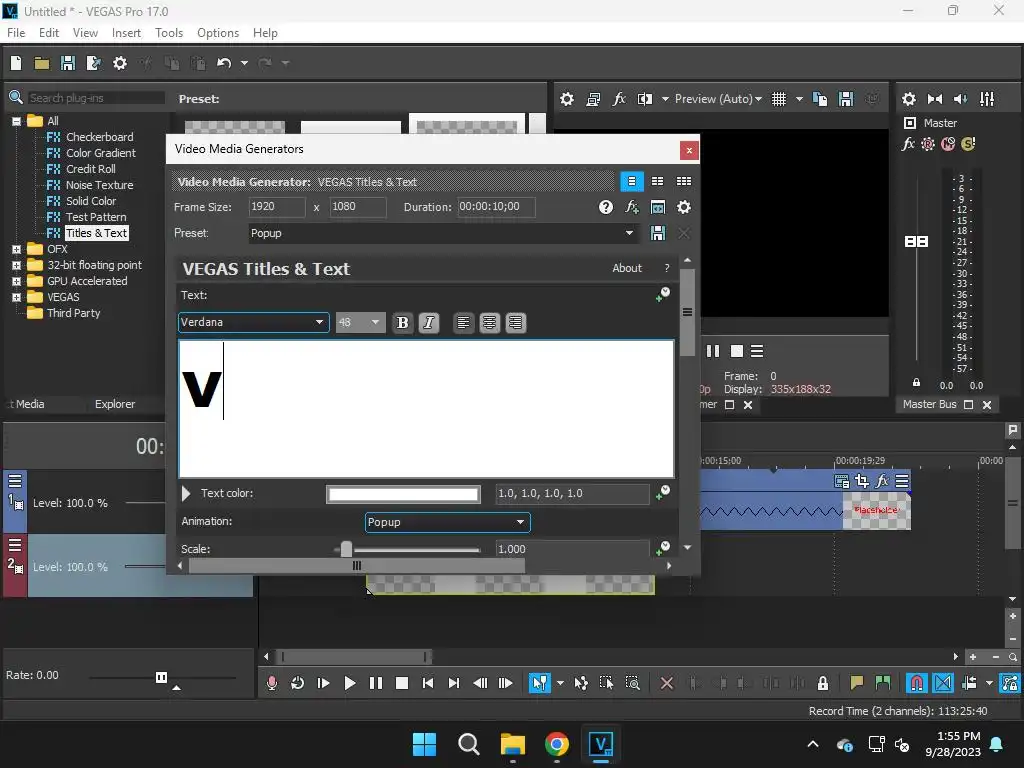The width and height of the screenshot is (1024, 768).
Task: Save the preset with floppy icon
Action: tap(658, 233)
